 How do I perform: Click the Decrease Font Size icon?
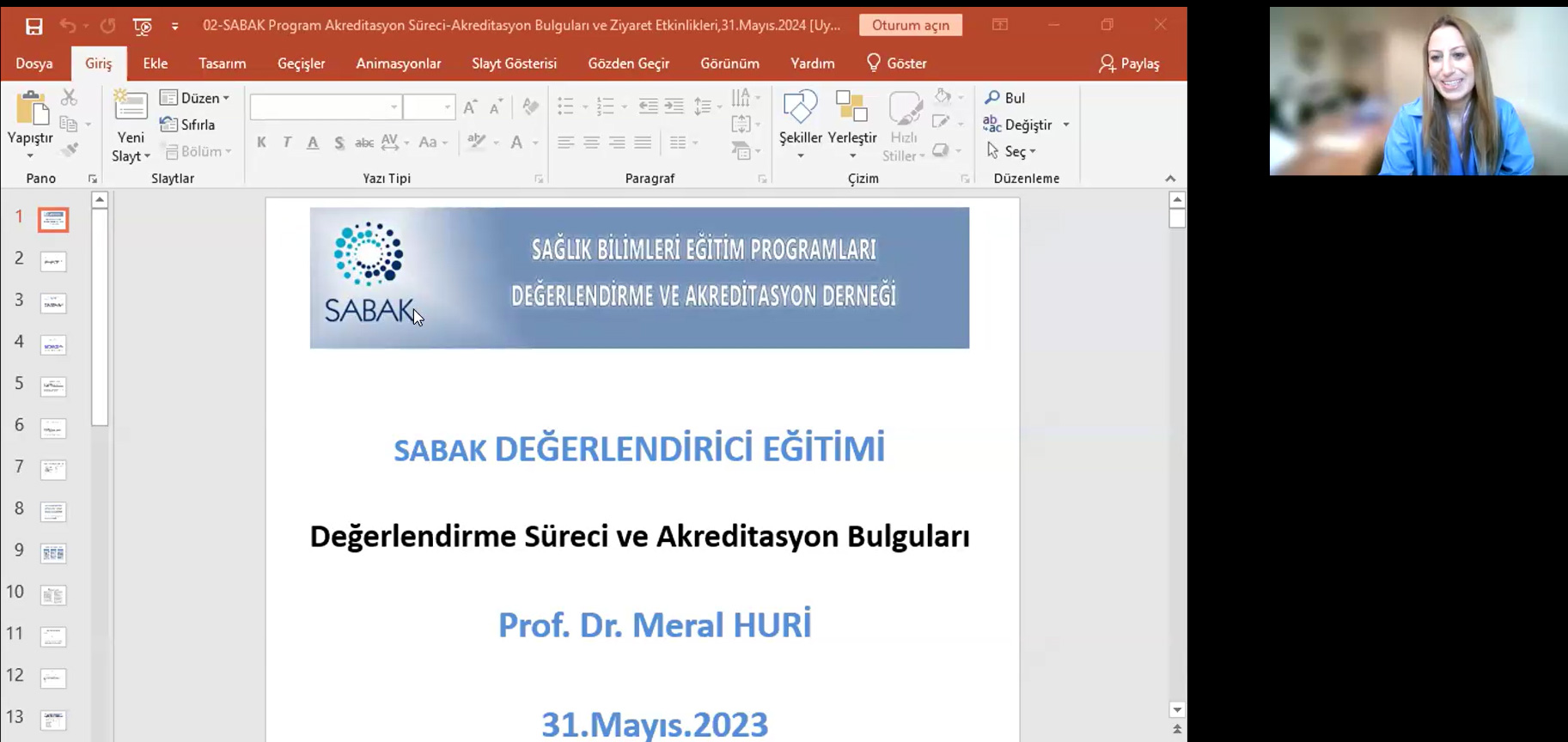click(496, 107)
